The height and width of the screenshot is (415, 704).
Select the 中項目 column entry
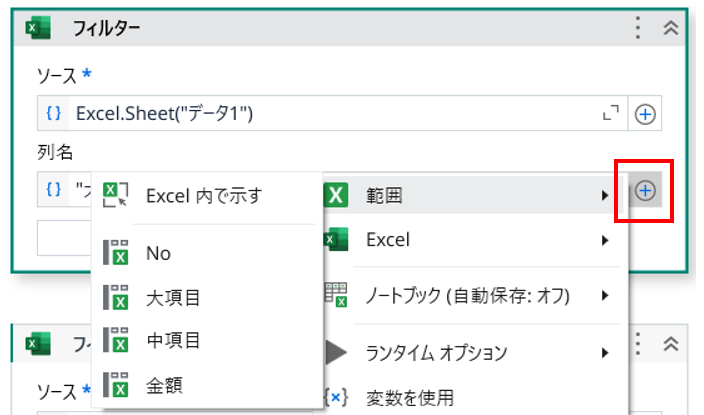pyautogui.click(x=172, y=340)
